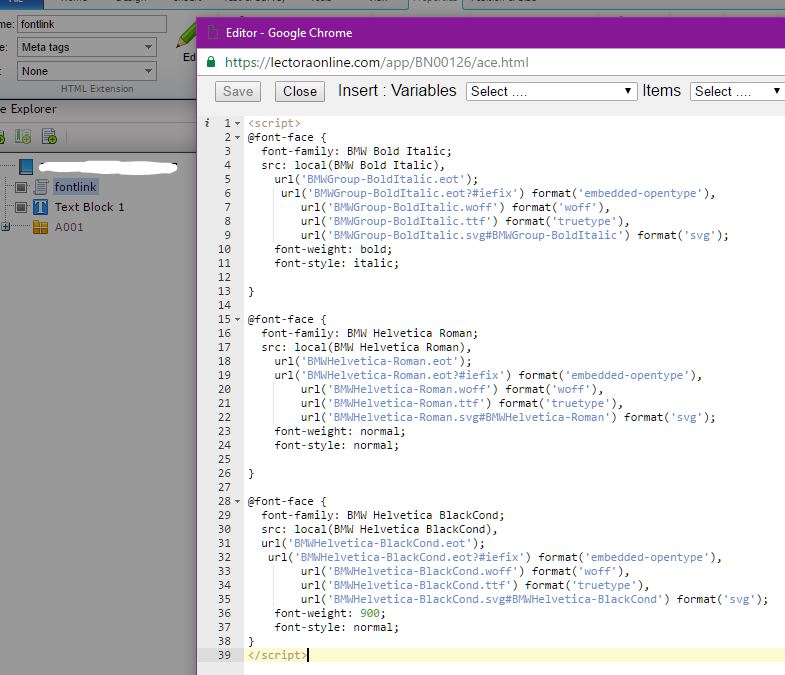785x675 pixels.
Task: Open the Meta tags dropdown
Action: (x=87, y=47)
